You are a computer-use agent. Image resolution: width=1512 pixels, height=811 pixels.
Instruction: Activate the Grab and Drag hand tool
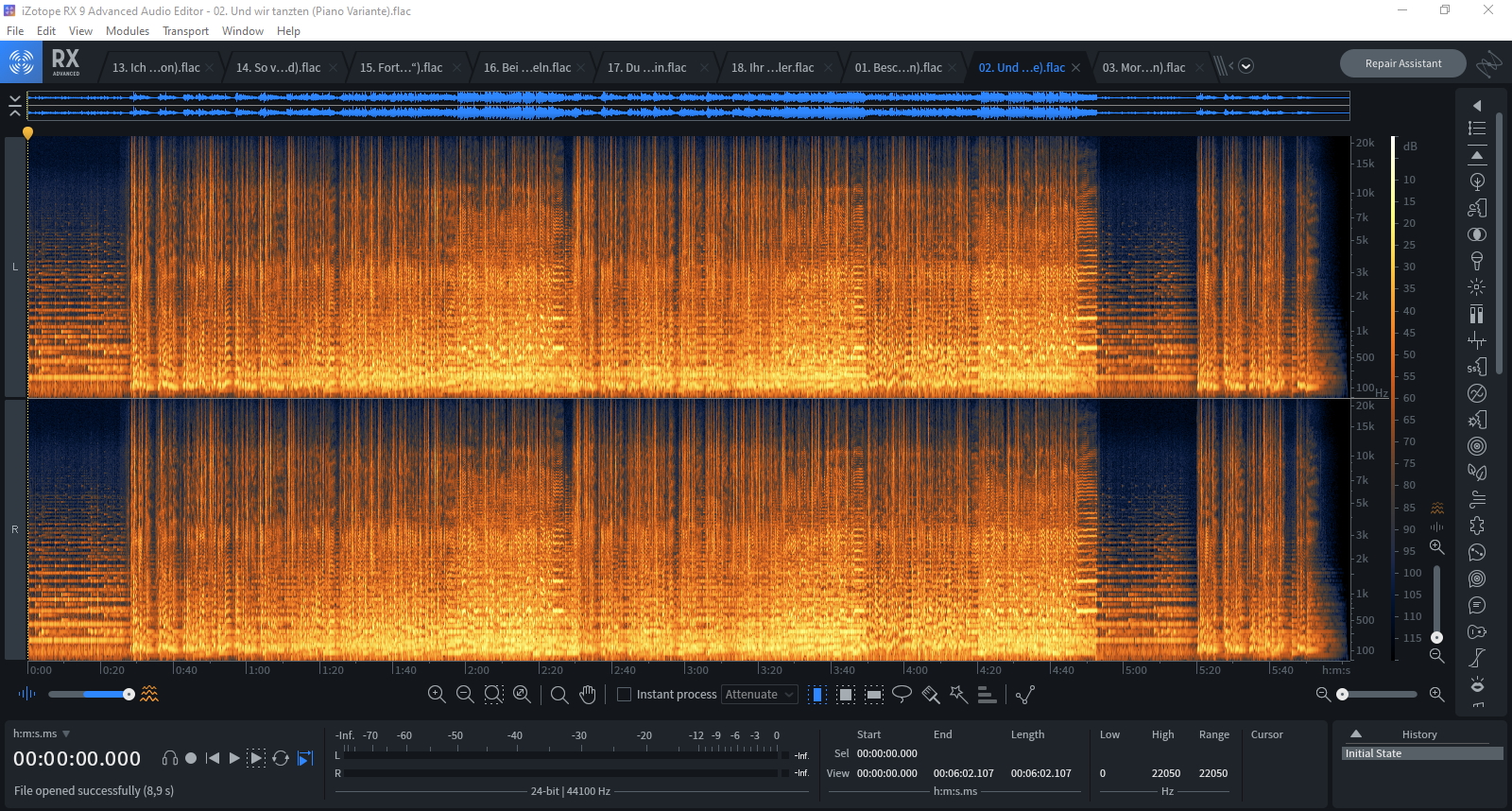point(588,695)
